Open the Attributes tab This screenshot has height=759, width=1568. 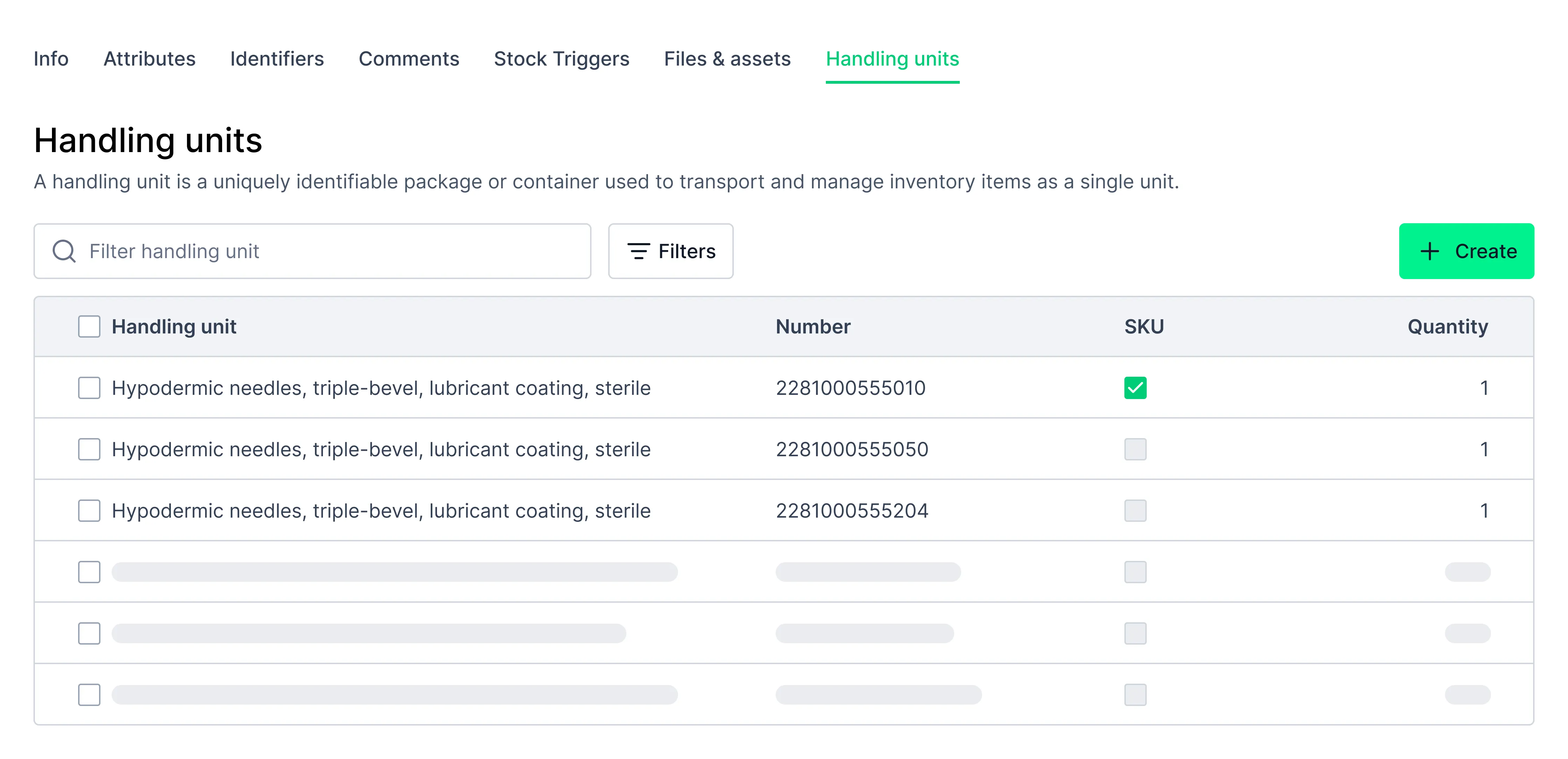click(149, 59)
